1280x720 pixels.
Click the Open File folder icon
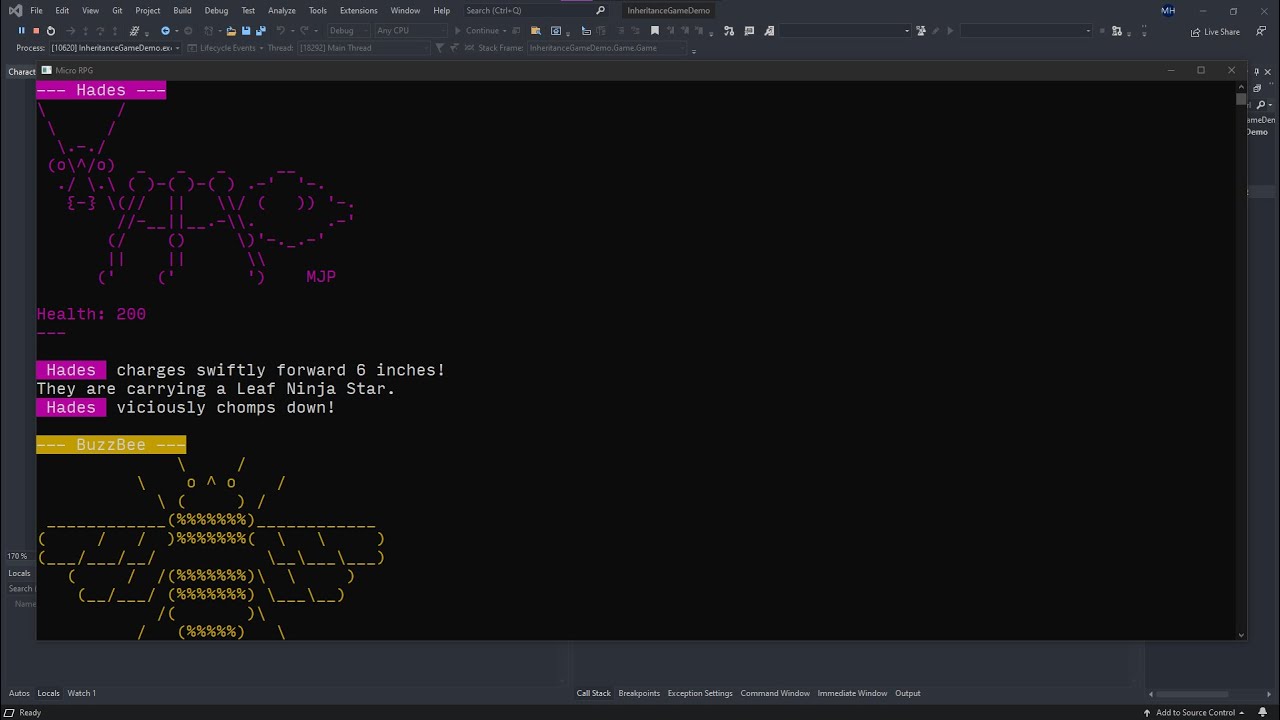click(231, 31)
